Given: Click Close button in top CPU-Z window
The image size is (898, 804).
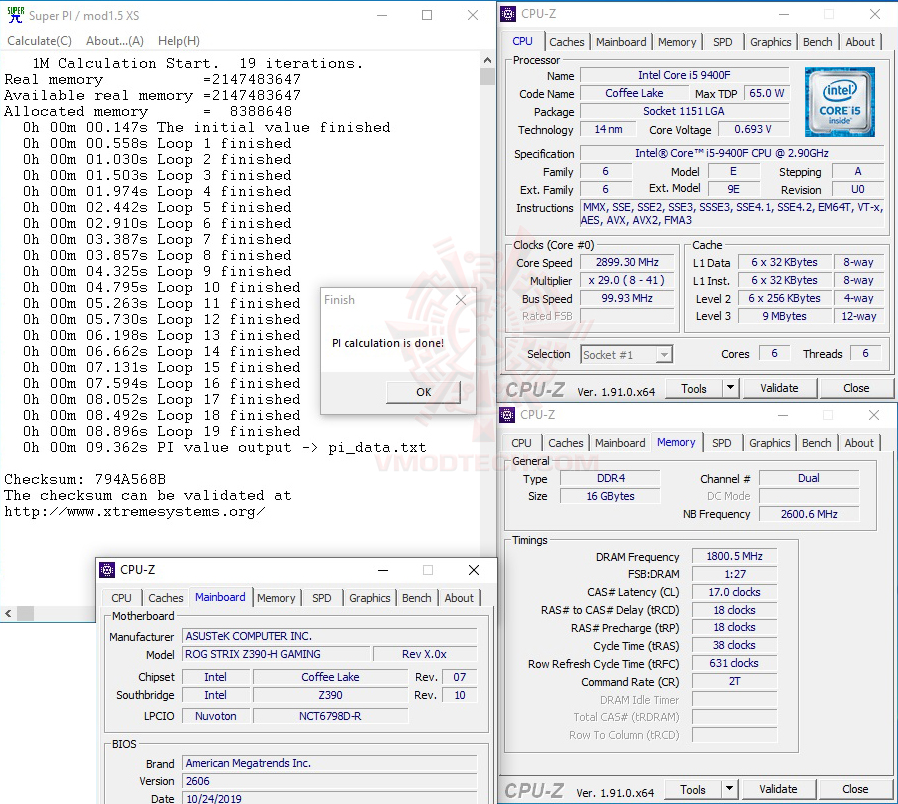Looking at the screenshot, I should click(x=856, y=388).
